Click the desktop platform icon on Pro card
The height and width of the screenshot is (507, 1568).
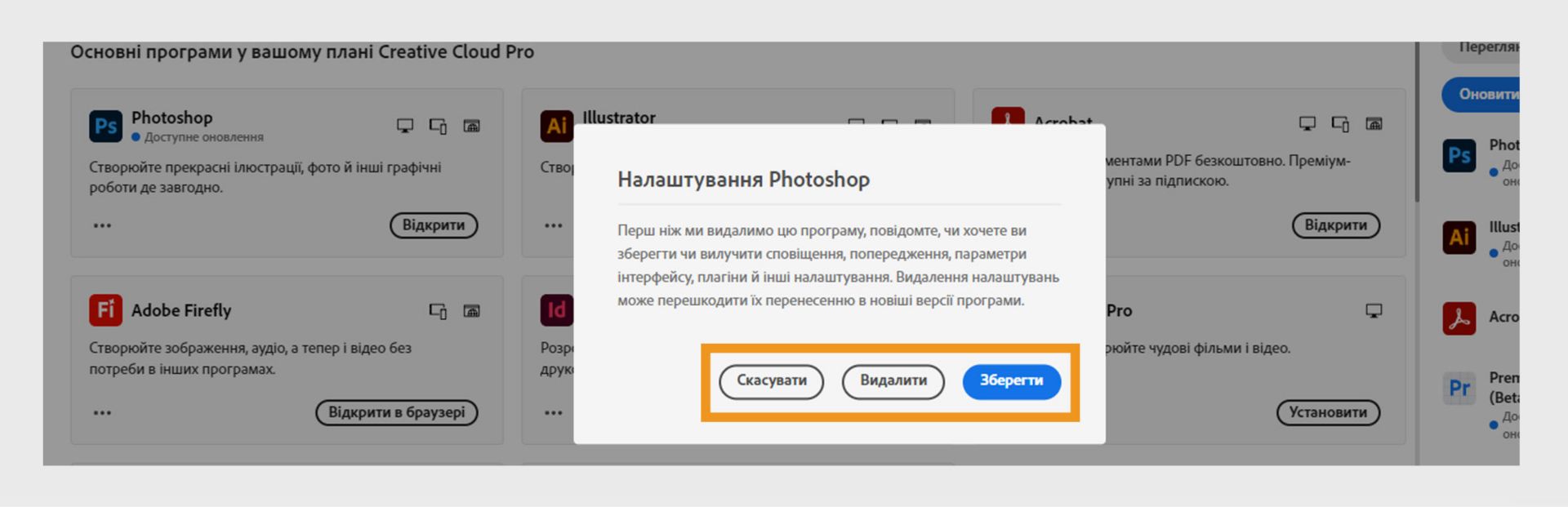(1374, 310)
